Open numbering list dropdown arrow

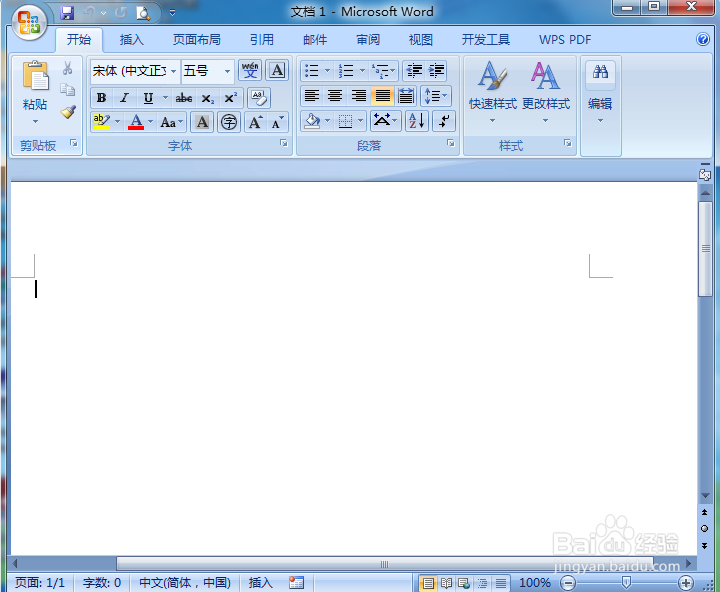tap(362, 71)
